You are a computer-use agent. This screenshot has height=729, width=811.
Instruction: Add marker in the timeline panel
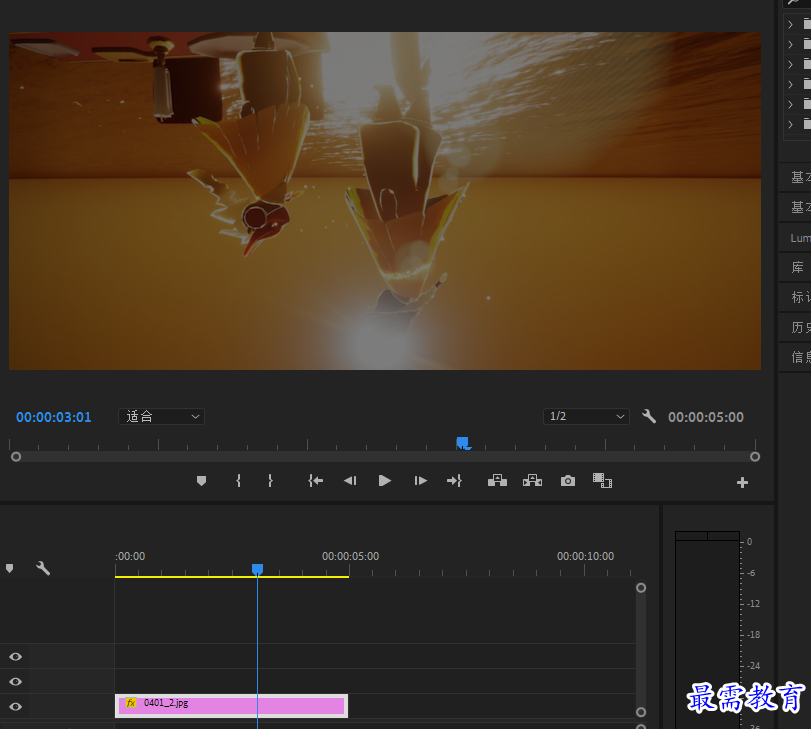(x=9, y=569)
